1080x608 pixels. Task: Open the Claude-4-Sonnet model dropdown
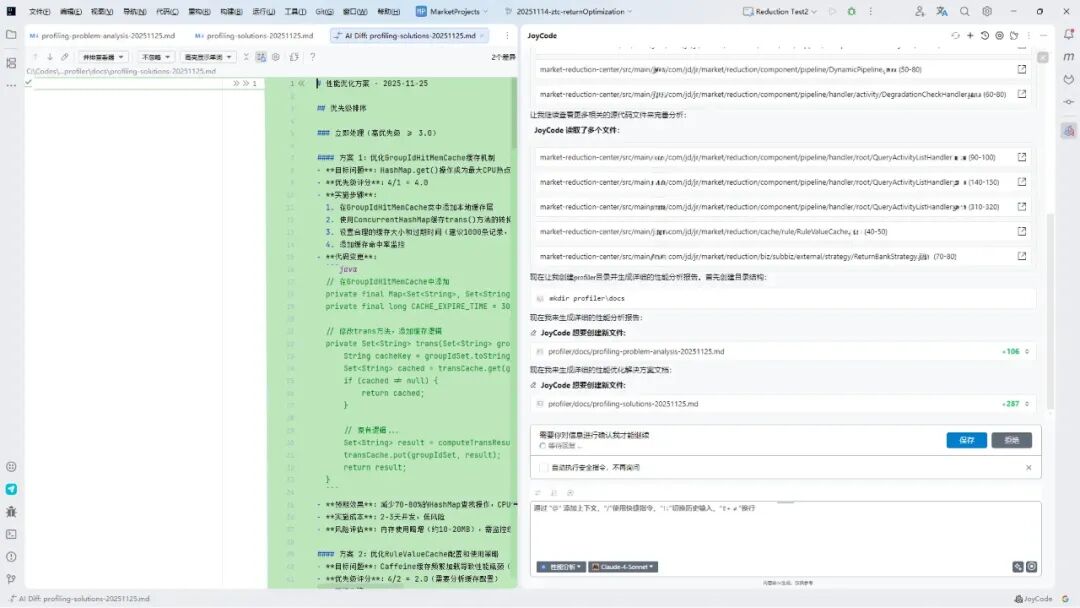coord(623,567)
